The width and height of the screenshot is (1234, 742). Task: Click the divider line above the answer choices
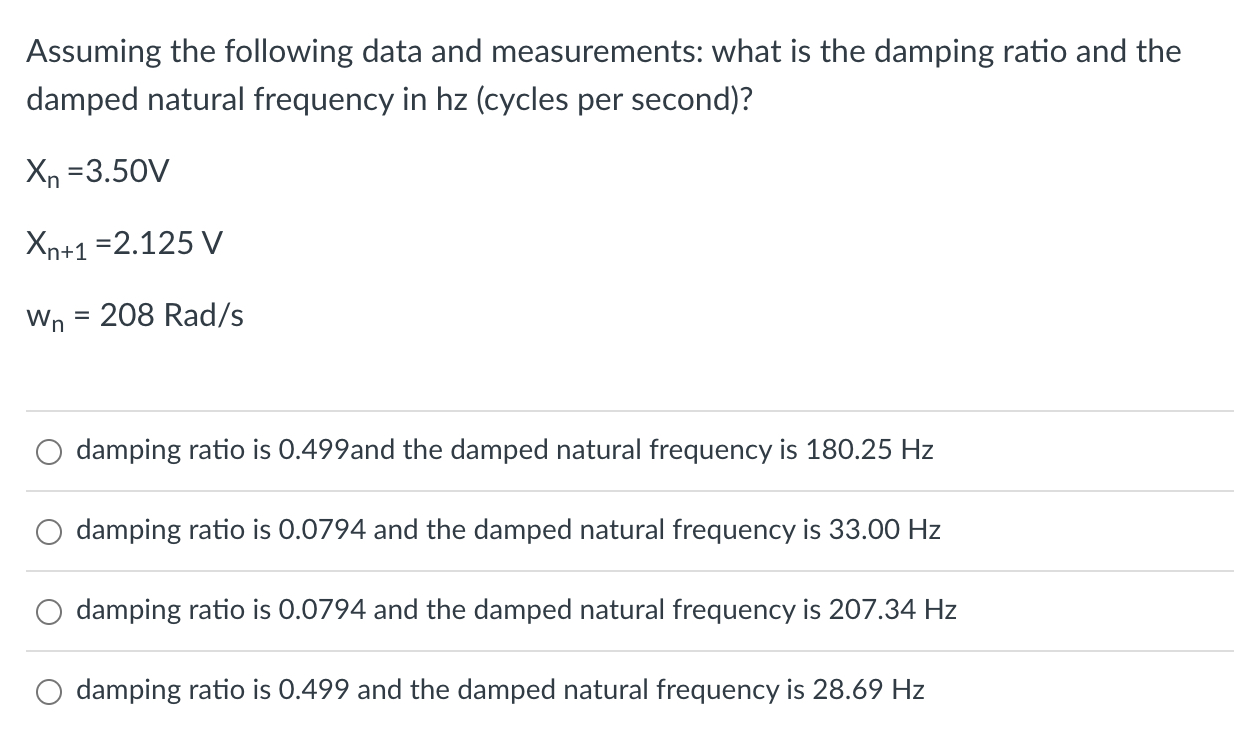point(617,411)
